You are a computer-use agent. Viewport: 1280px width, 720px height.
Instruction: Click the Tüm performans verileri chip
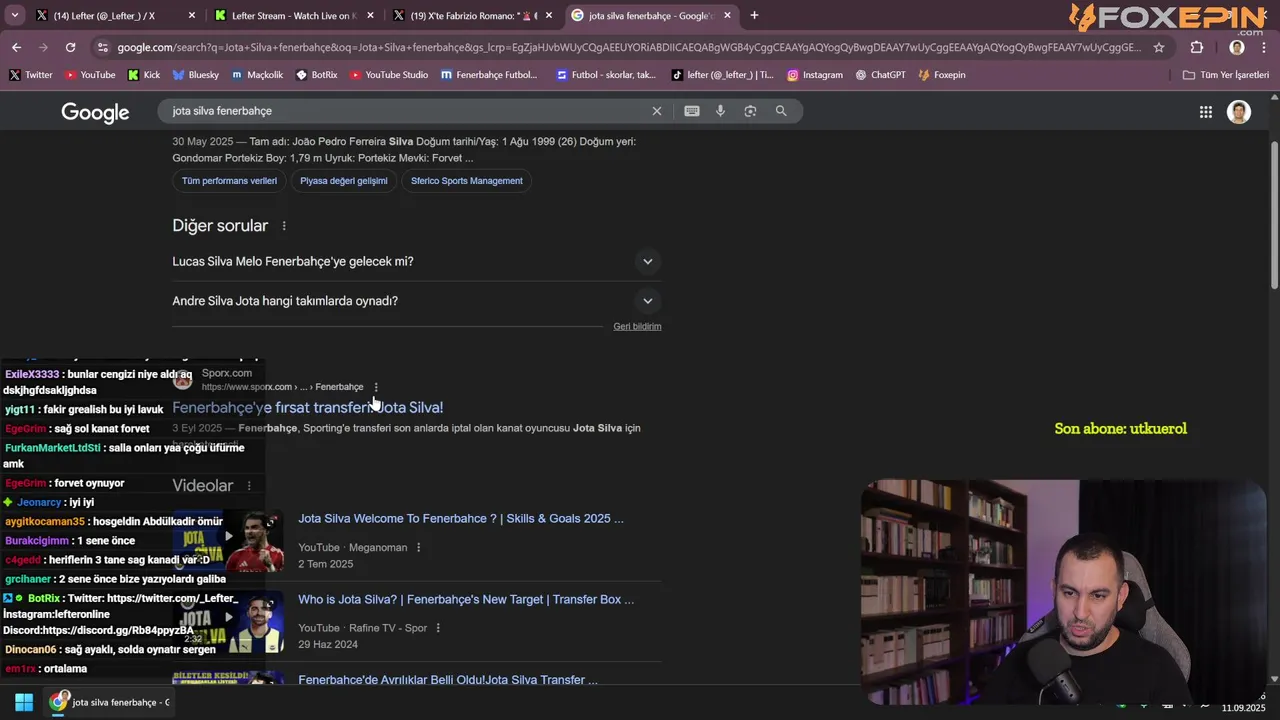tap(229, 181)
